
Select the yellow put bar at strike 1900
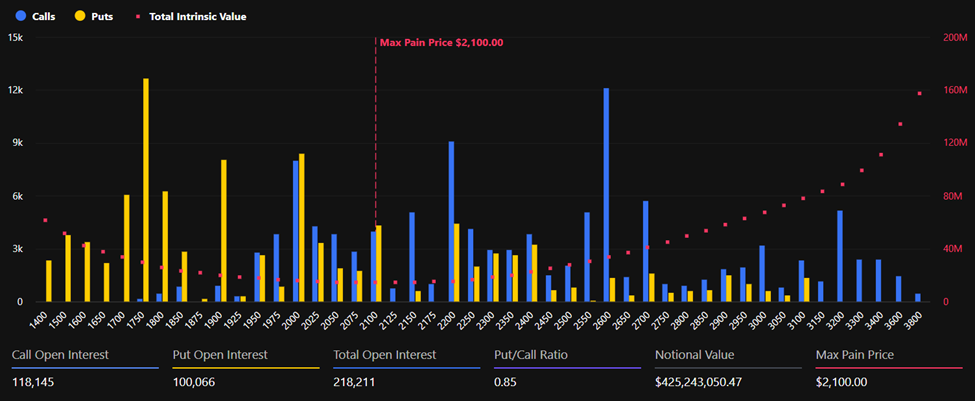[x=224, y=230]
